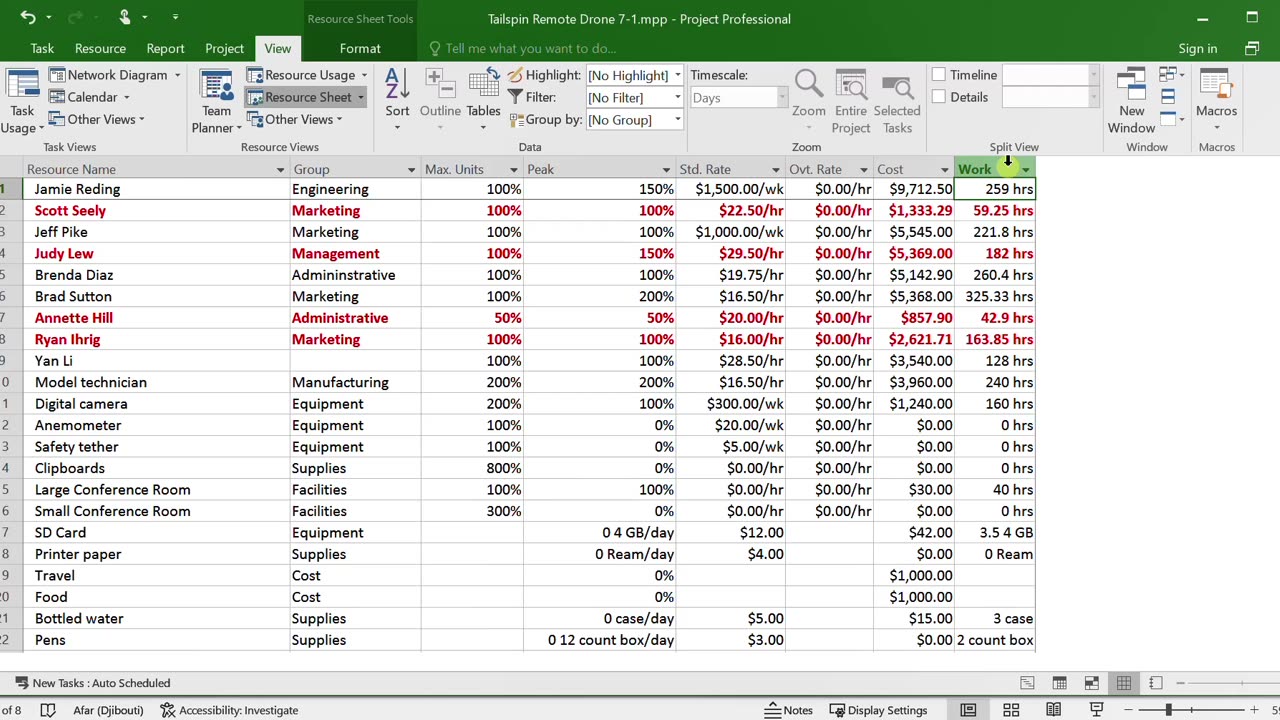Click the Hide window icon

click(1167, 119)
